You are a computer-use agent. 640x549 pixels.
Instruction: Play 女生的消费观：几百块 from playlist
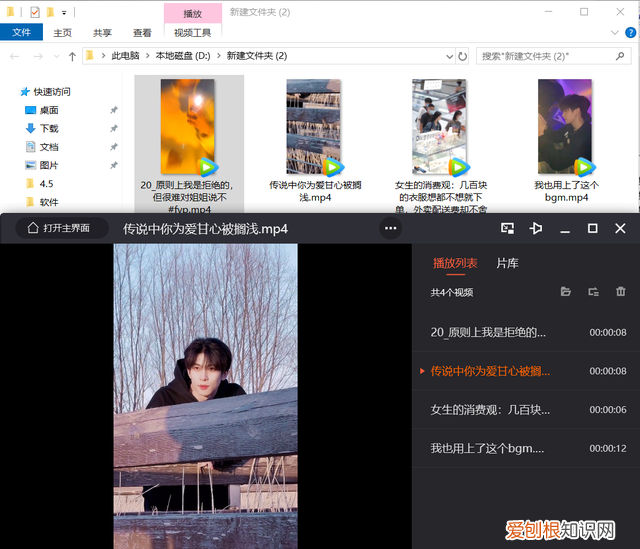526,409
